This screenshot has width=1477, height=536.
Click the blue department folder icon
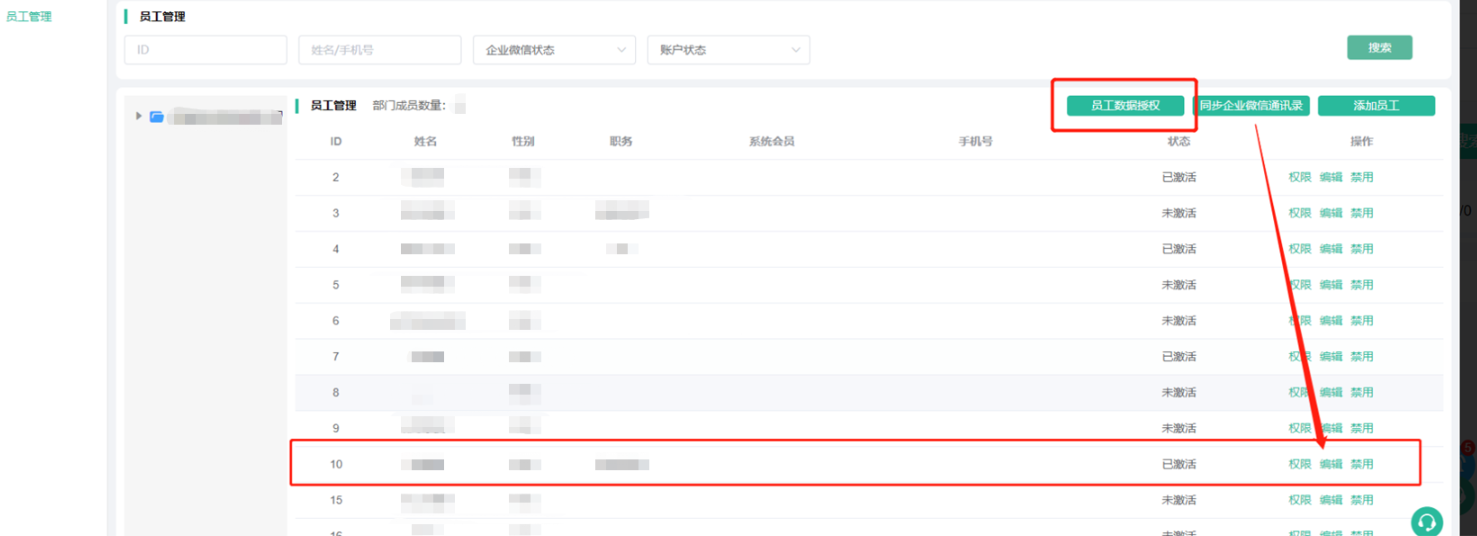tap(157, 117)
